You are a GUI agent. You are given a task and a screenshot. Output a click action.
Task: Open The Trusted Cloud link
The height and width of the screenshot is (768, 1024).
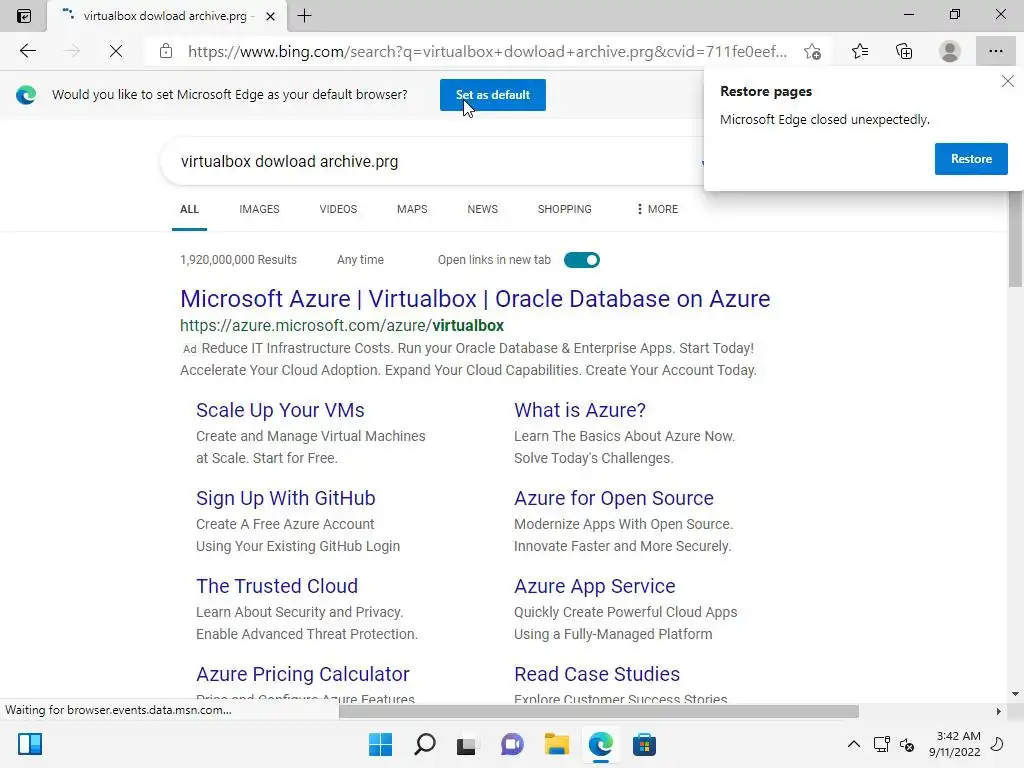[x=277, y=586]
